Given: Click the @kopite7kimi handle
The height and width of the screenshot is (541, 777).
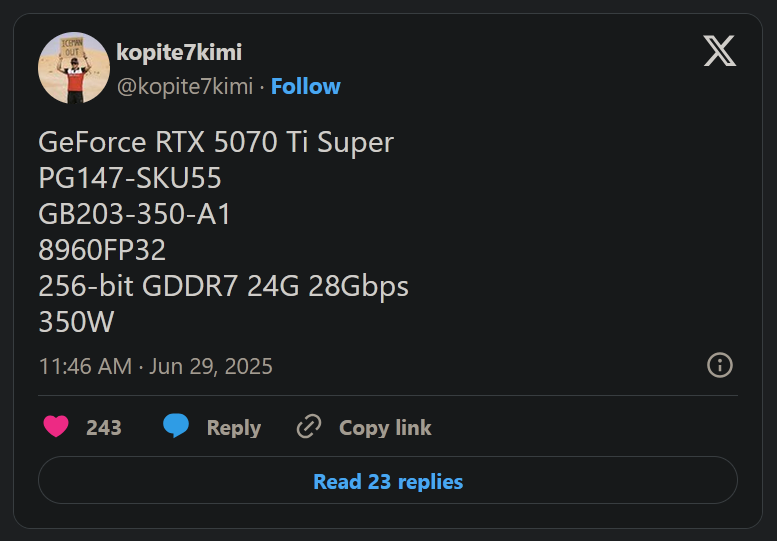Looking at the screenshot, I should coord(185,87).
